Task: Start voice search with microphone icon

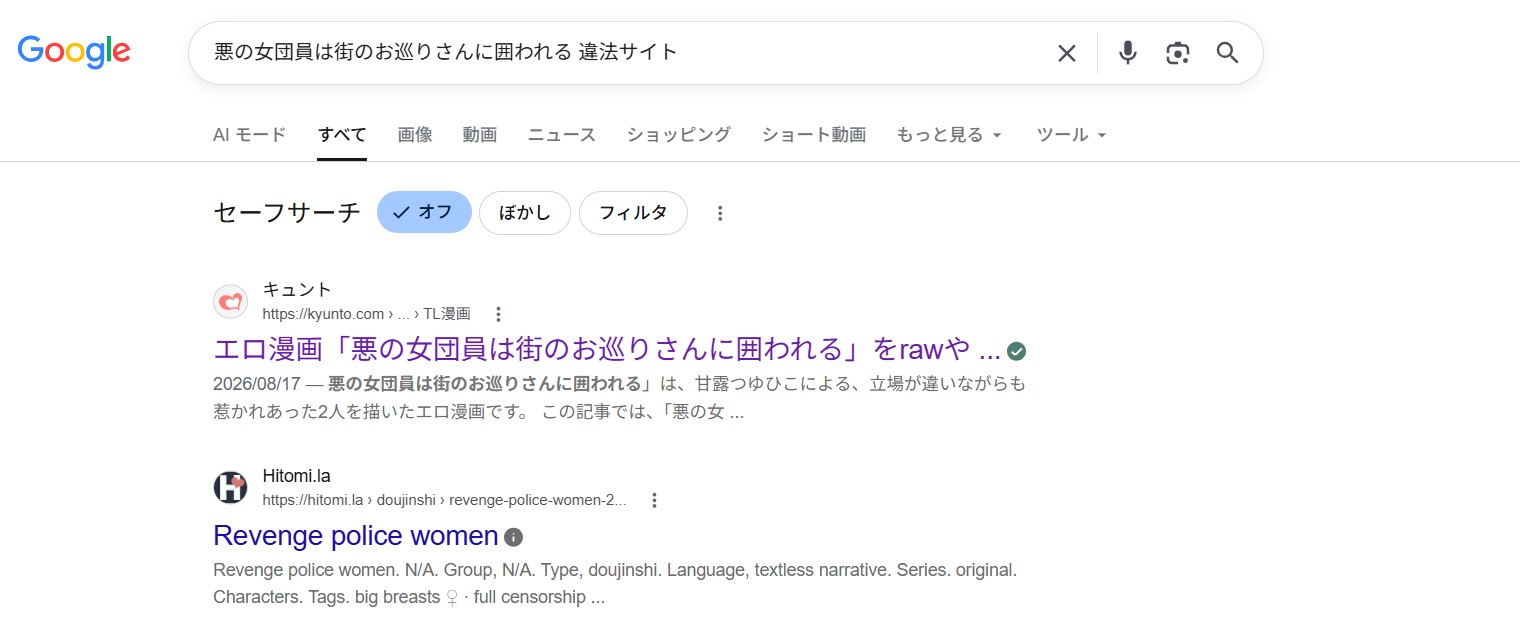Action: point(1128,53)
